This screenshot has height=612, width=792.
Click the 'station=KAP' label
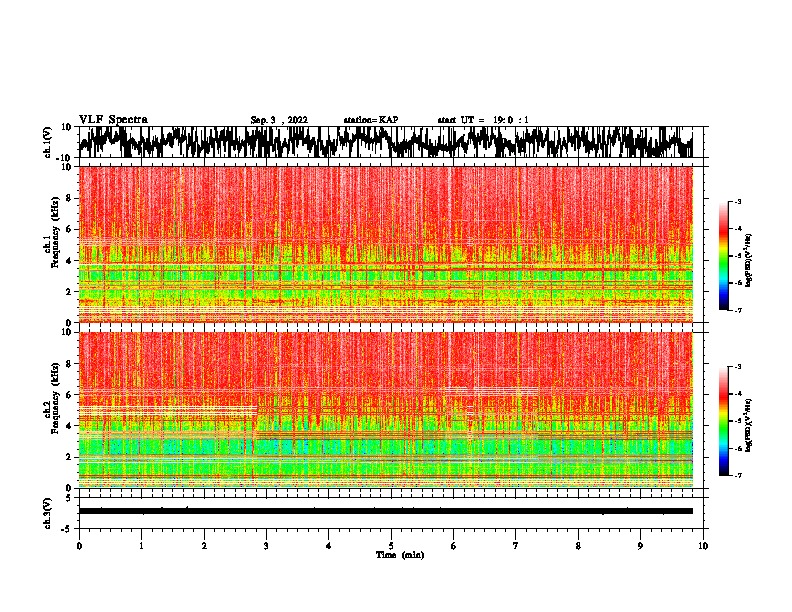click(371, 120)
